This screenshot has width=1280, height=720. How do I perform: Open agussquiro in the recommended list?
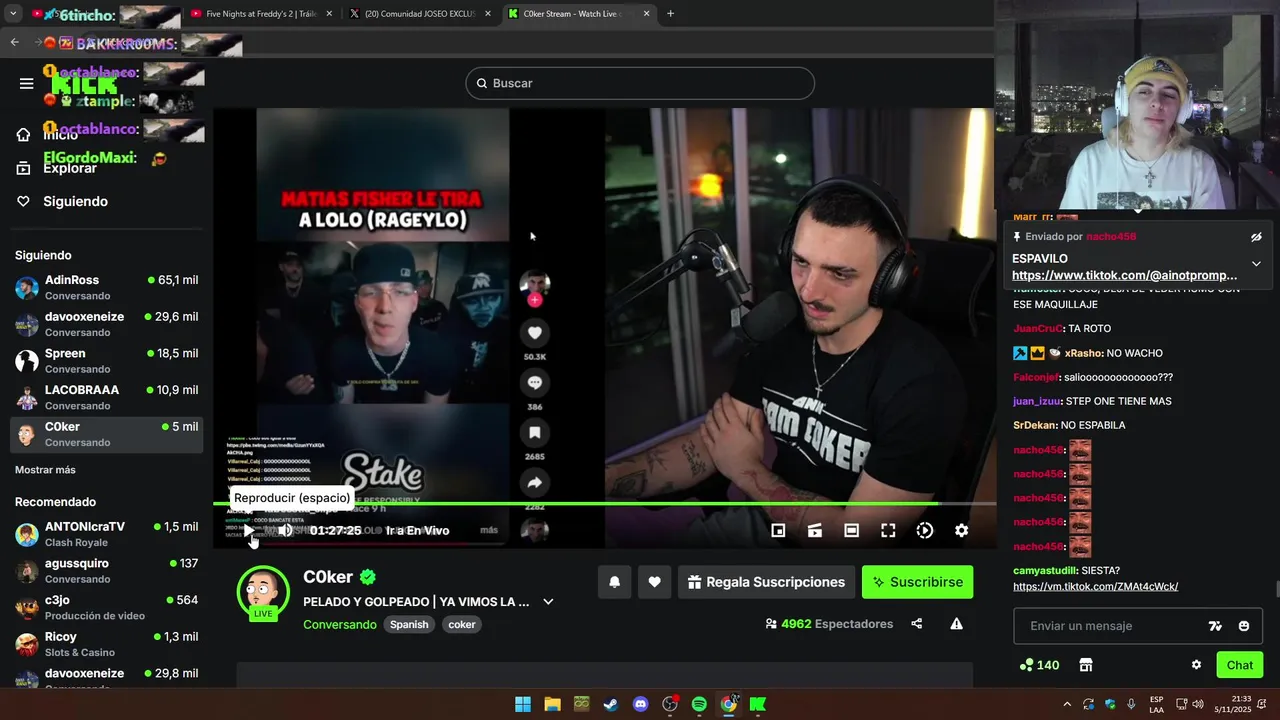[x=106, y=571]
